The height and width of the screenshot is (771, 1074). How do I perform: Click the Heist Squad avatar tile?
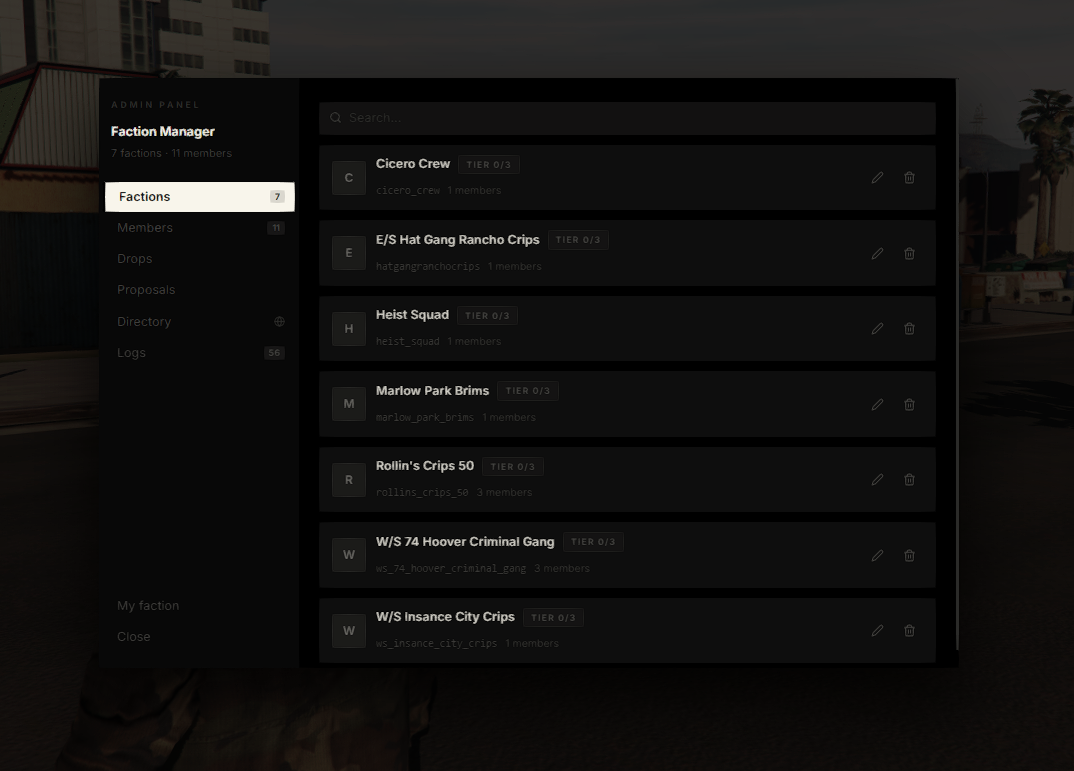(349, 329)
